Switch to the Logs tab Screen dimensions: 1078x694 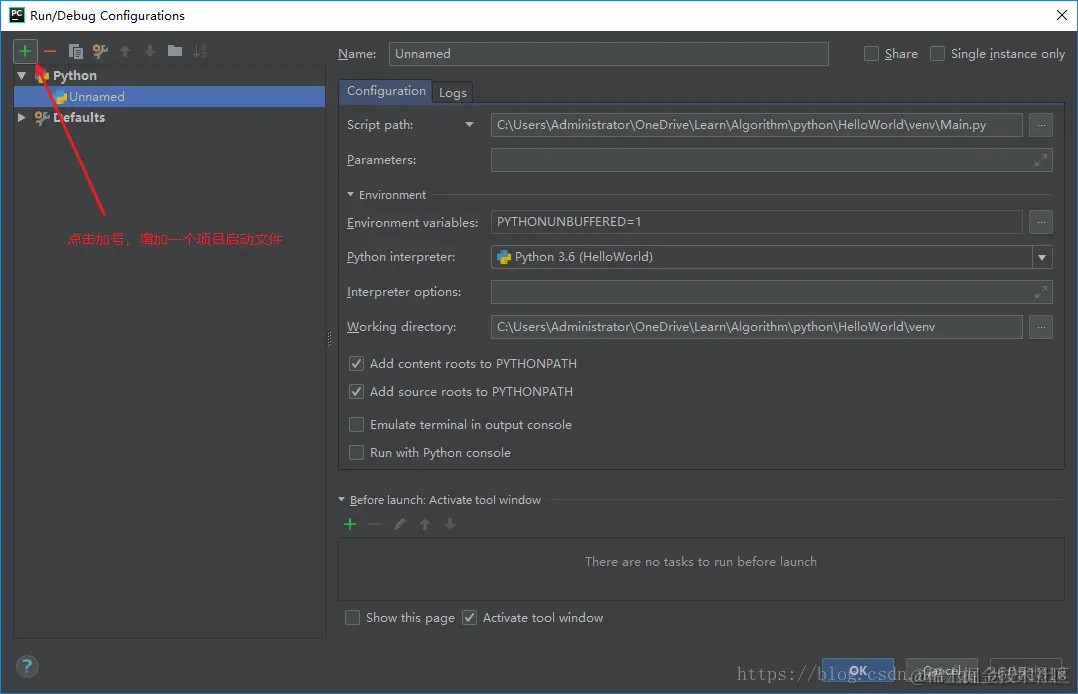[452, 93]
